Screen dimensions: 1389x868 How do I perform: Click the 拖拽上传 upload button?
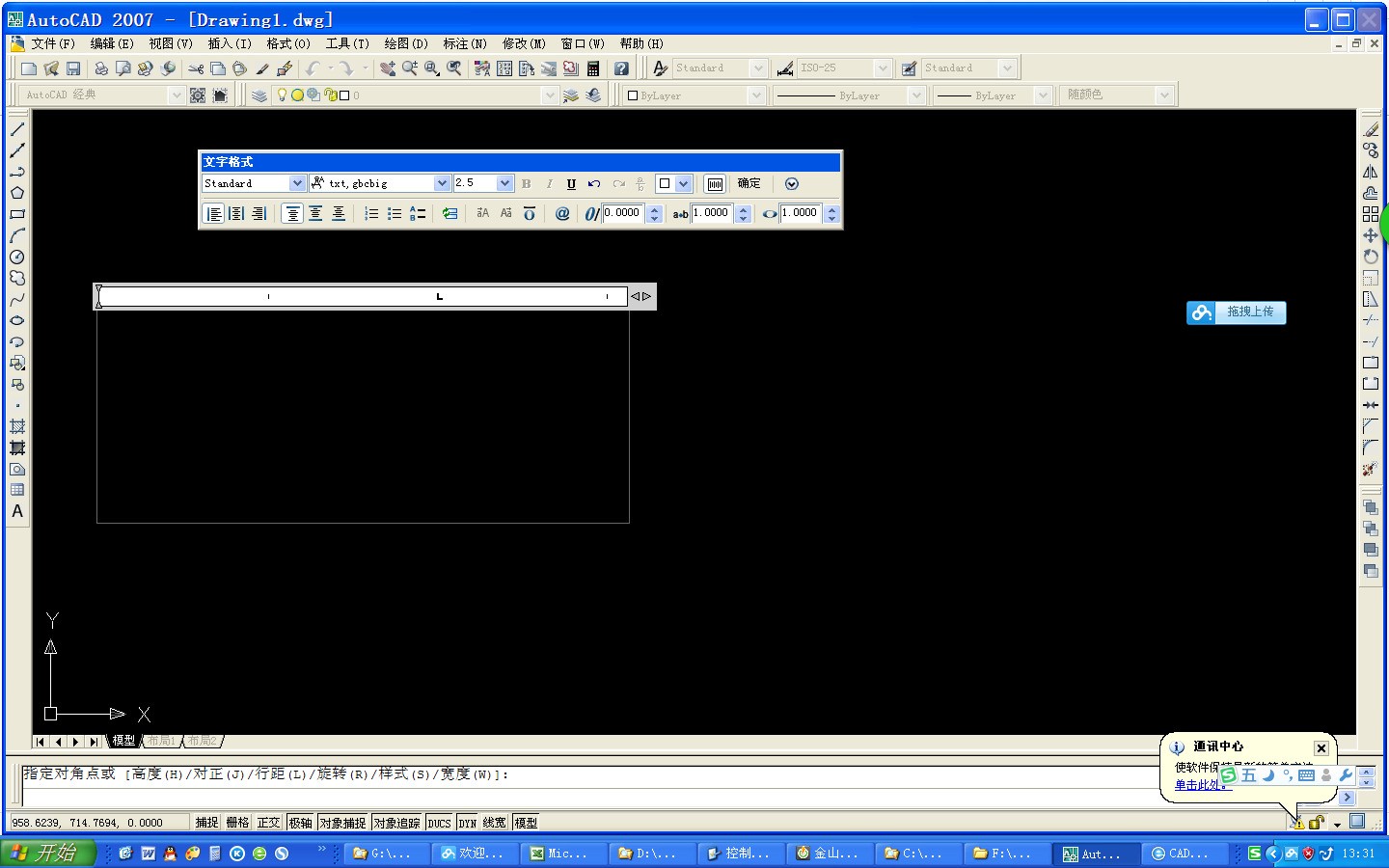pyautogui.click(x=1237, y=312)
